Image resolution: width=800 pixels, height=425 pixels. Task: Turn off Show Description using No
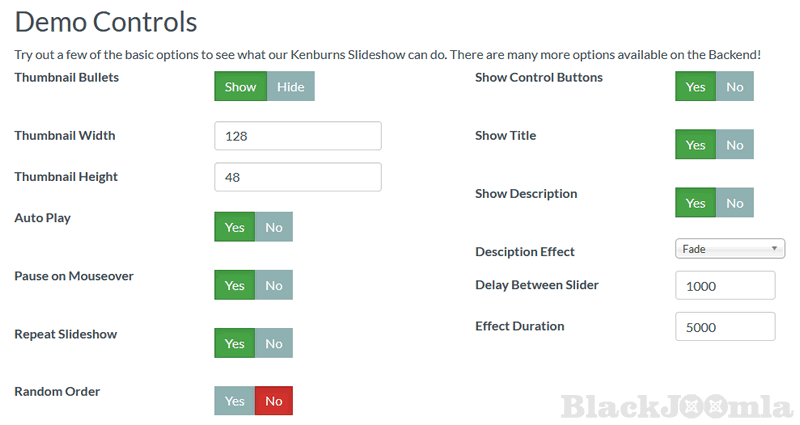(x=735, y=203)
